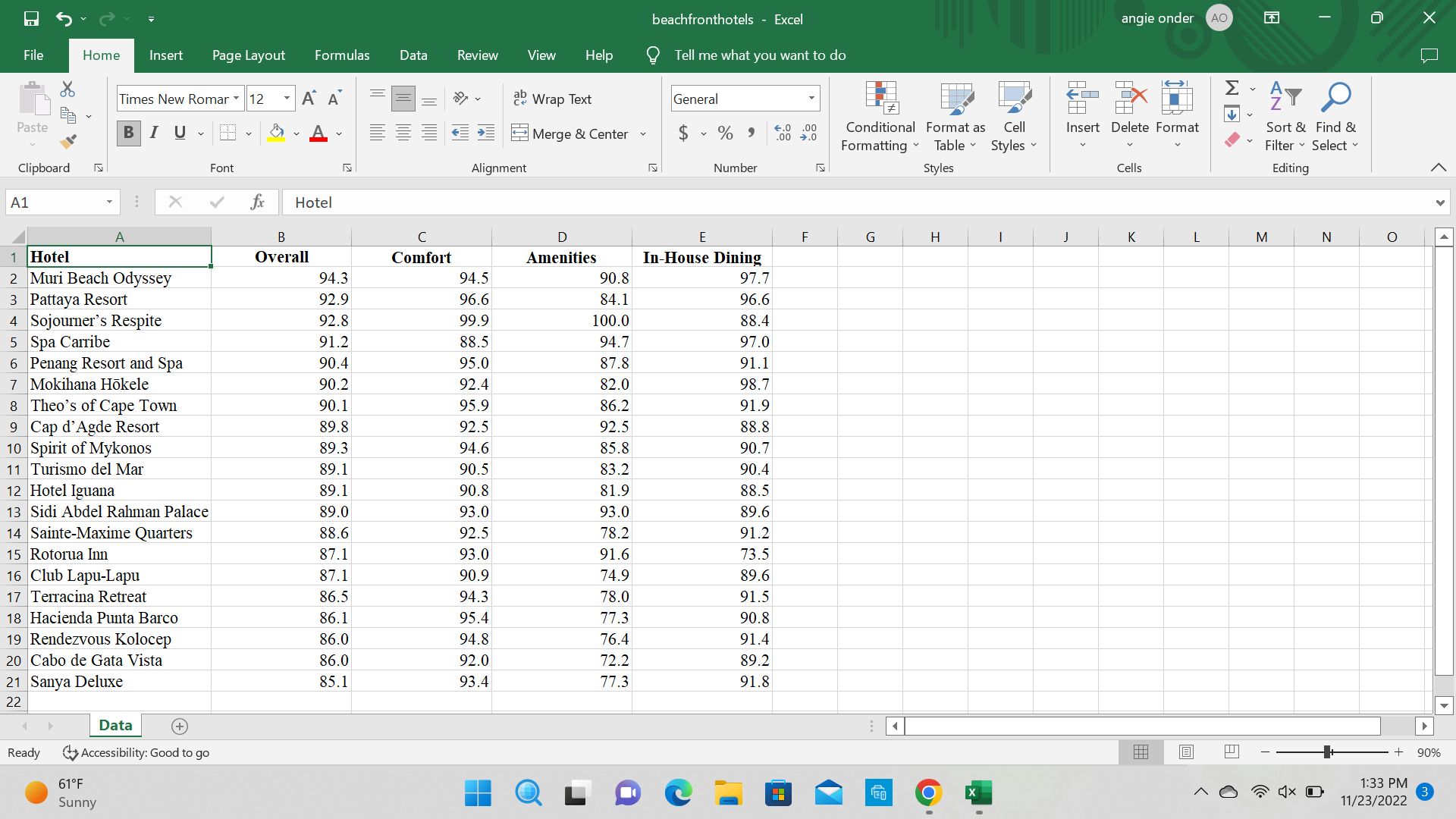Open the General number format dropdown
Screen dimensions: 1456x819
pyautogui.click(x=811, y=99)
